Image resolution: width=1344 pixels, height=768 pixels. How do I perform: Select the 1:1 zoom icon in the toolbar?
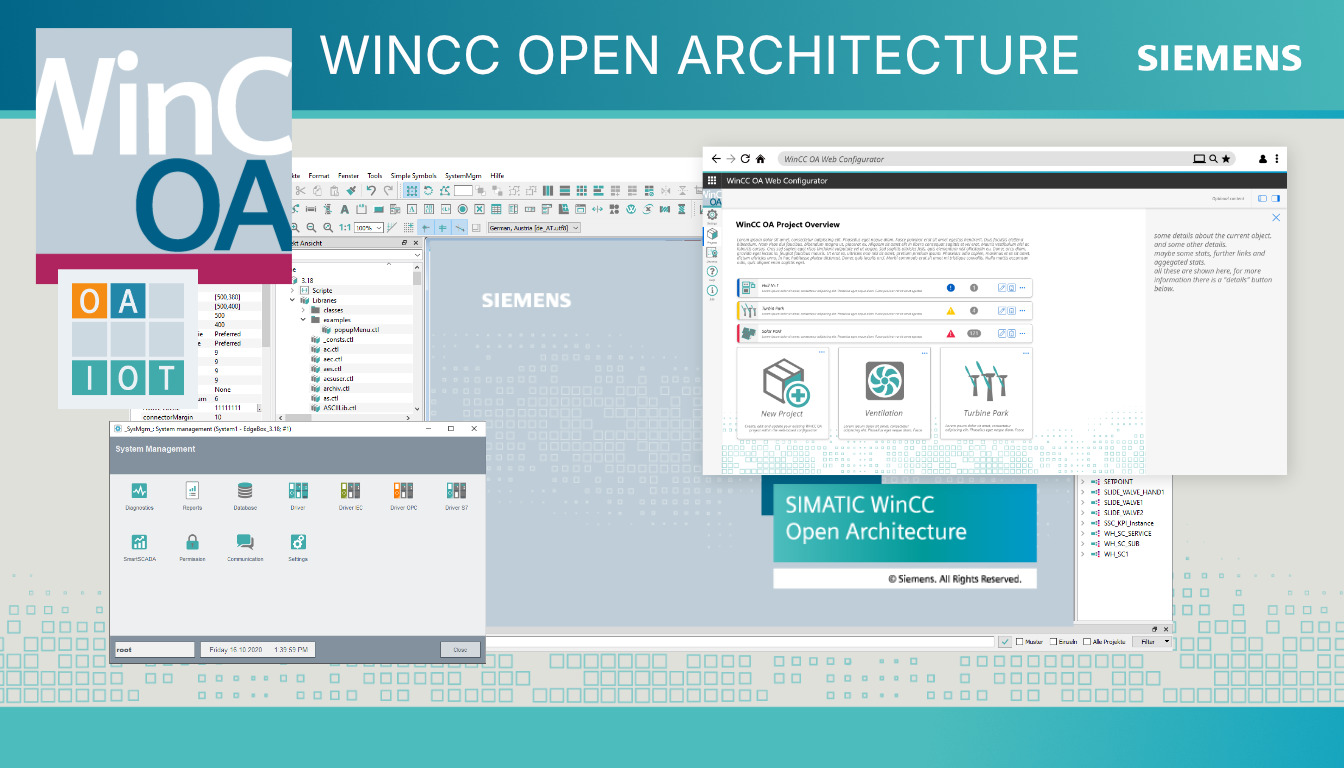(x=344, y=227)
